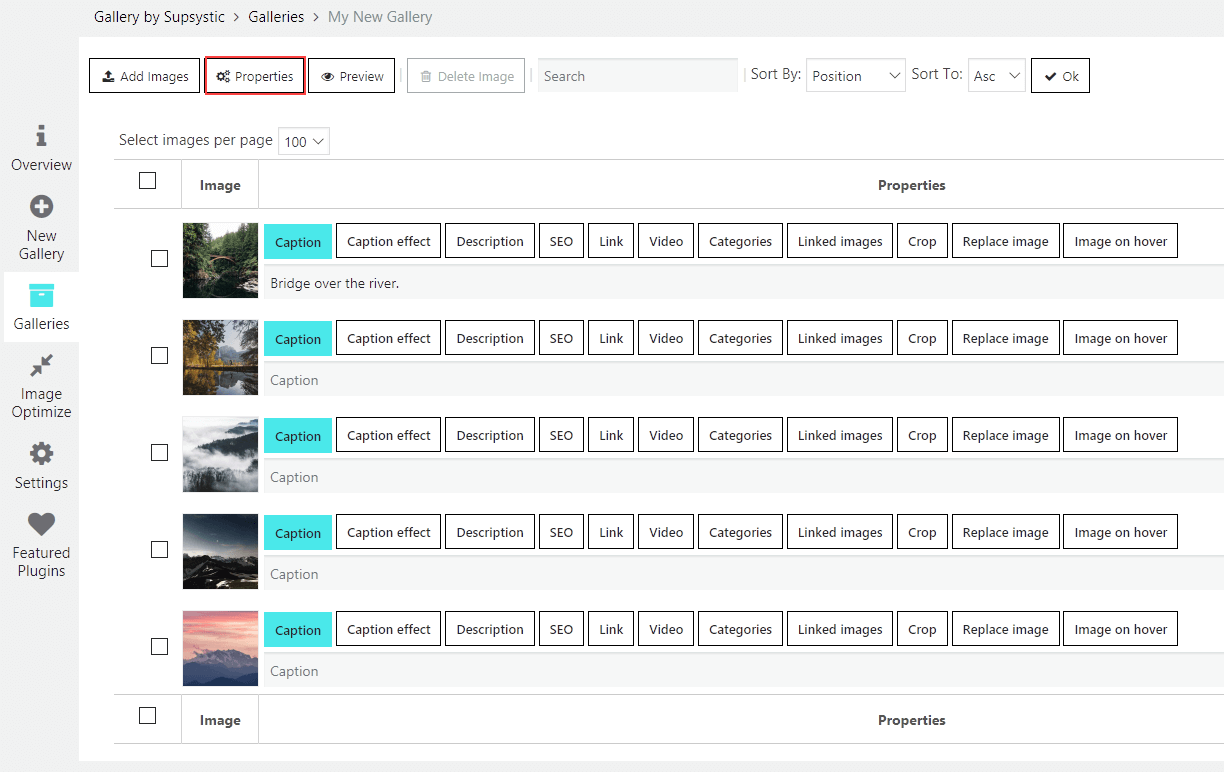This screenshot has width=1224, height=772.
Task: Check the pink sunset mountain row checkbox
Action: 159,647
